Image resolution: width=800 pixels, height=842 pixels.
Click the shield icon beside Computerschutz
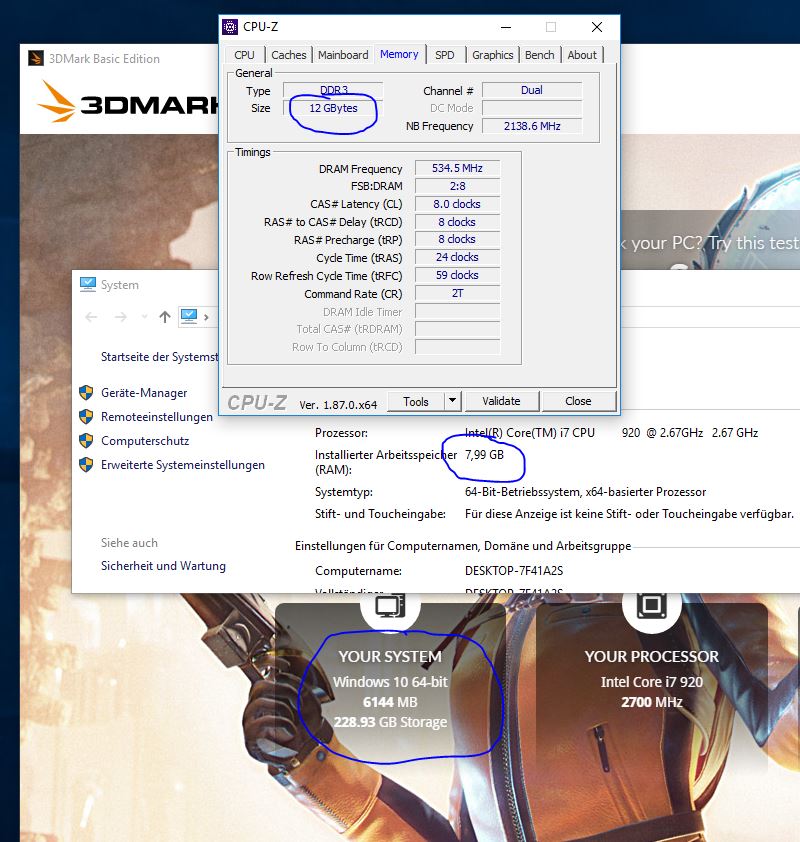(x=86, y=441)
